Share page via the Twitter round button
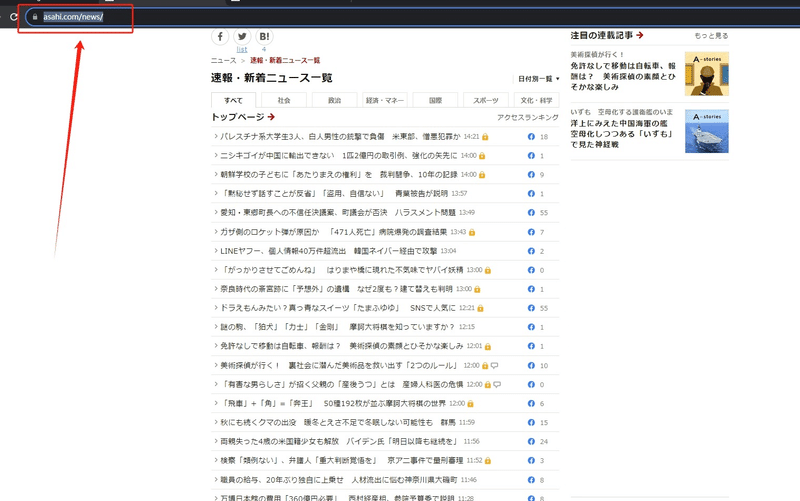This screenshot has height=501, width=800. click(242, 37)
